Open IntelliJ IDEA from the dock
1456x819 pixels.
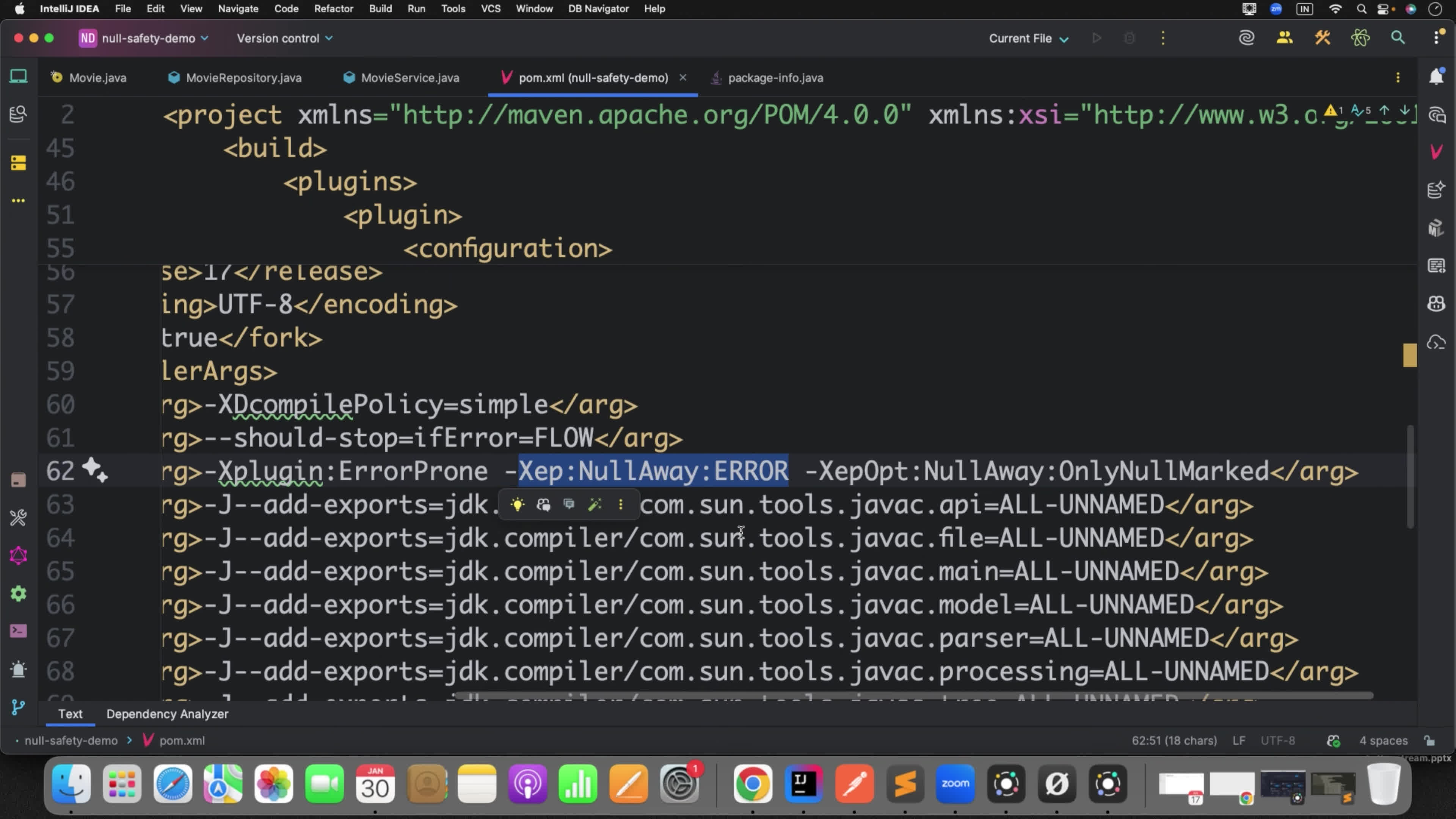pyautogui.click(x=803, y=784)
